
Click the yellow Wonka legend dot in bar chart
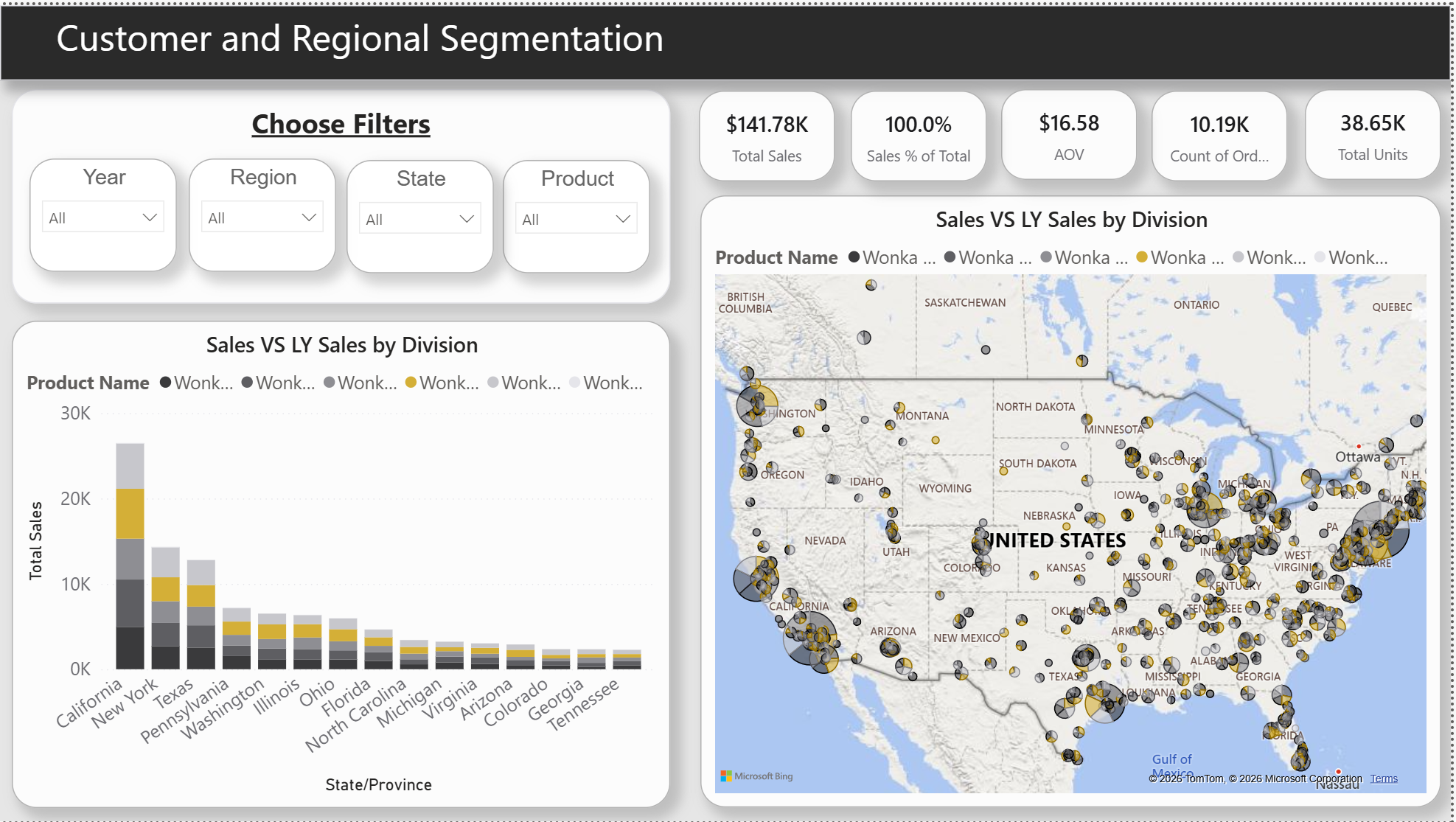411,382
